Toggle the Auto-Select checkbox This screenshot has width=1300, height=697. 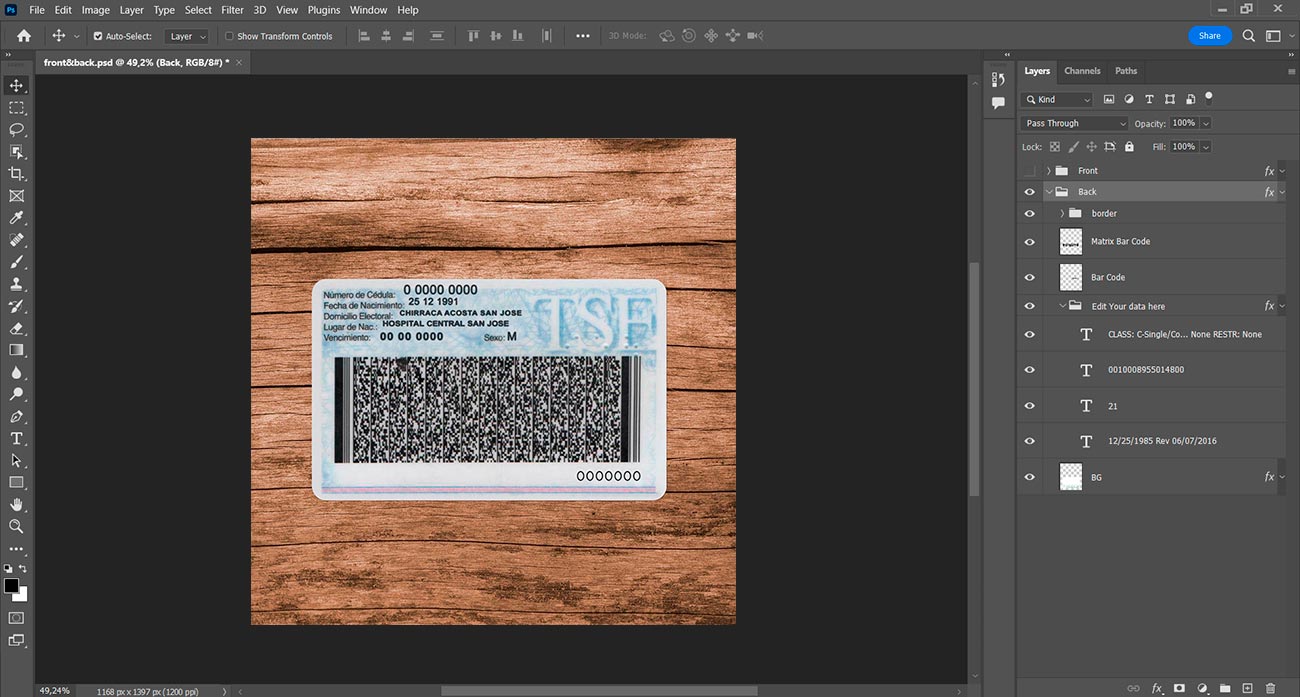[x=98, y=36]
